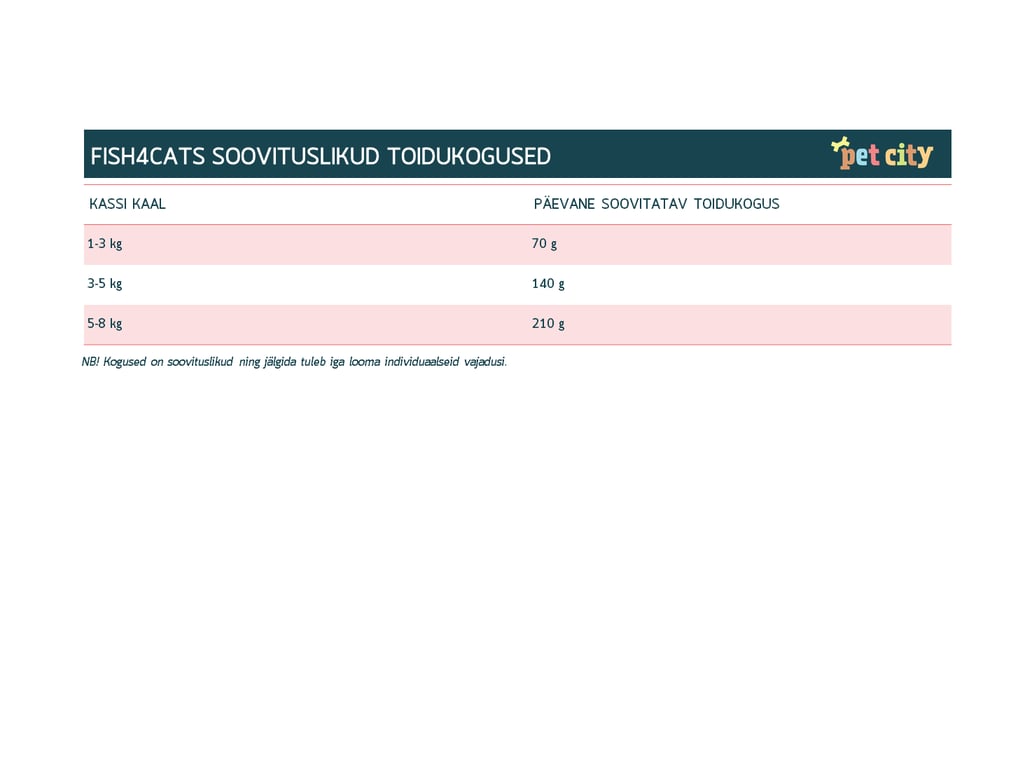Click the 'NB! Kogused on soovituslikud' footnote
This screenshot has width=1032, height=768.
(294, 362)
